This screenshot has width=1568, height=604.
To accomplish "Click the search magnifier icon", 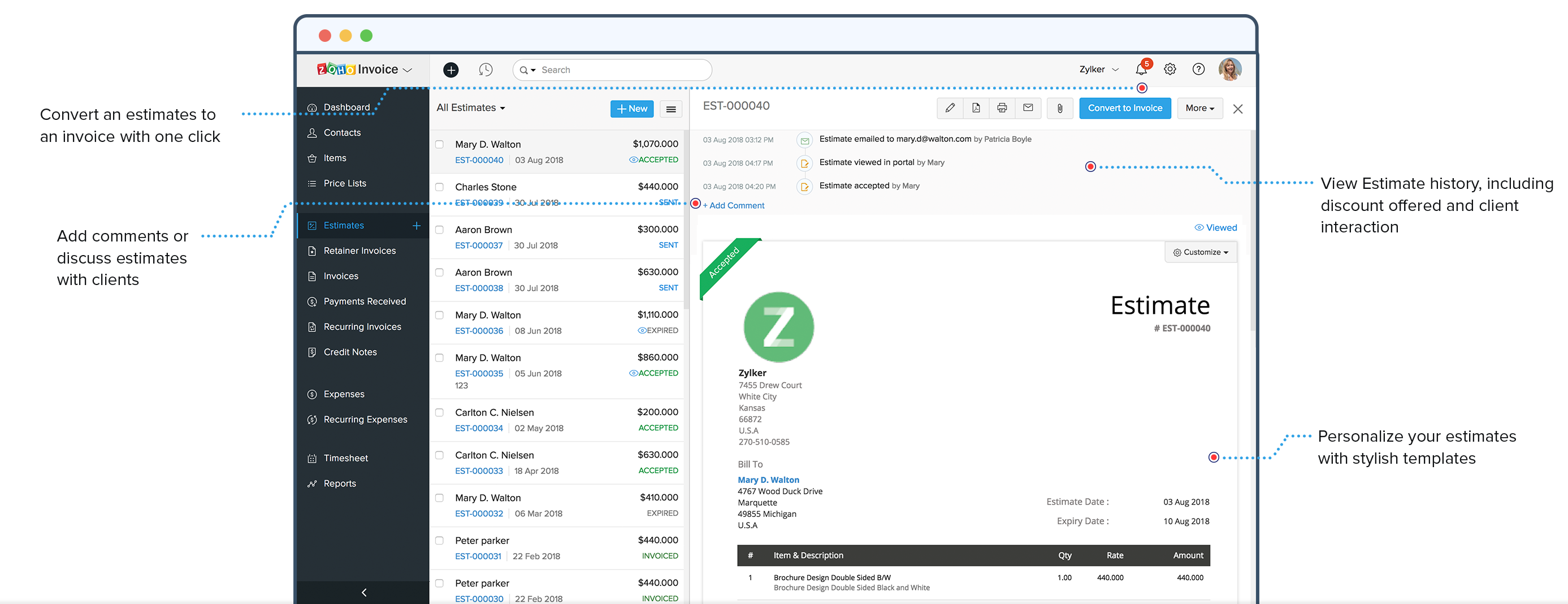I will point(523,70).
